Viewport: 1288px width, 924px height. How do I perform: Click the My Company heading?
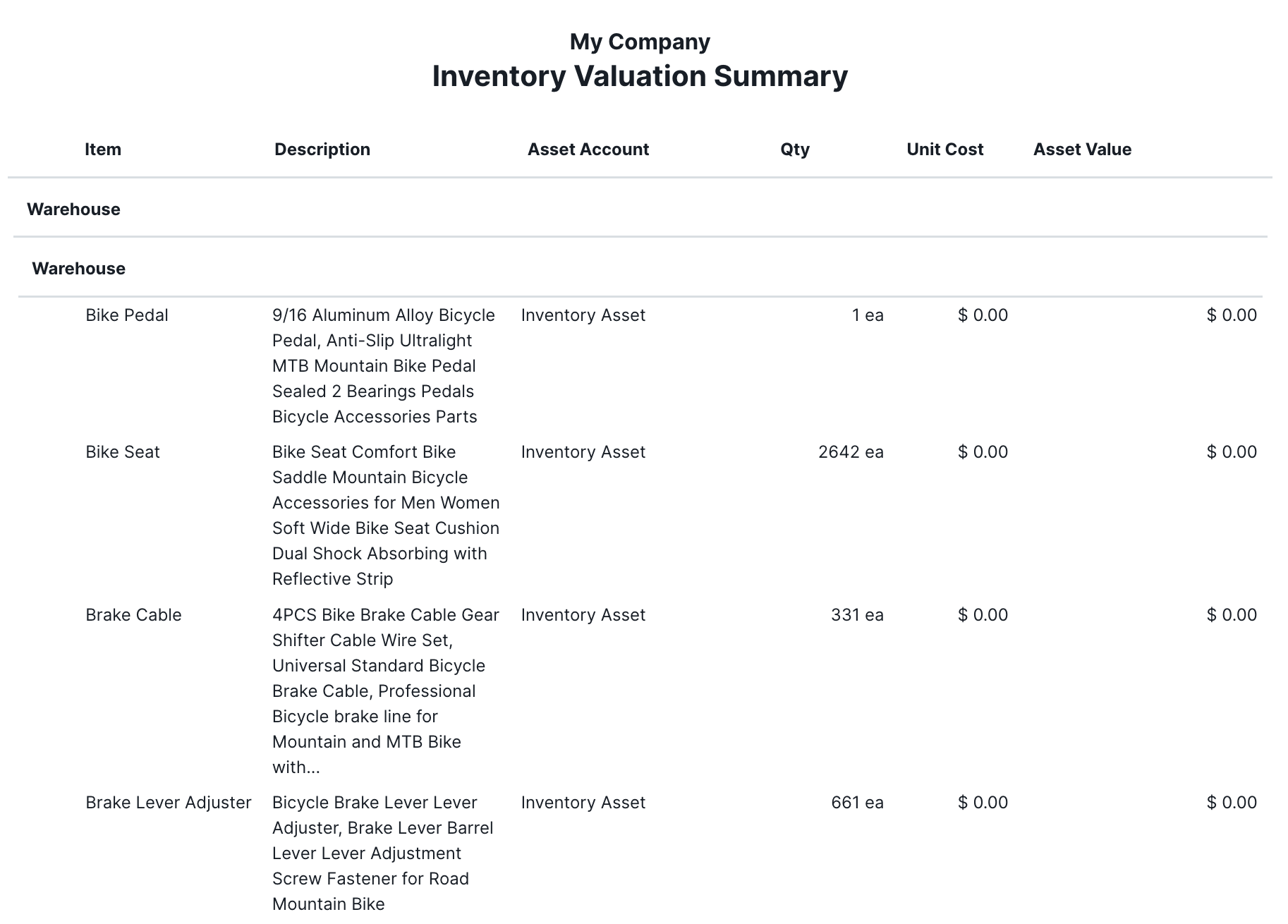click(x=640, y=42)
